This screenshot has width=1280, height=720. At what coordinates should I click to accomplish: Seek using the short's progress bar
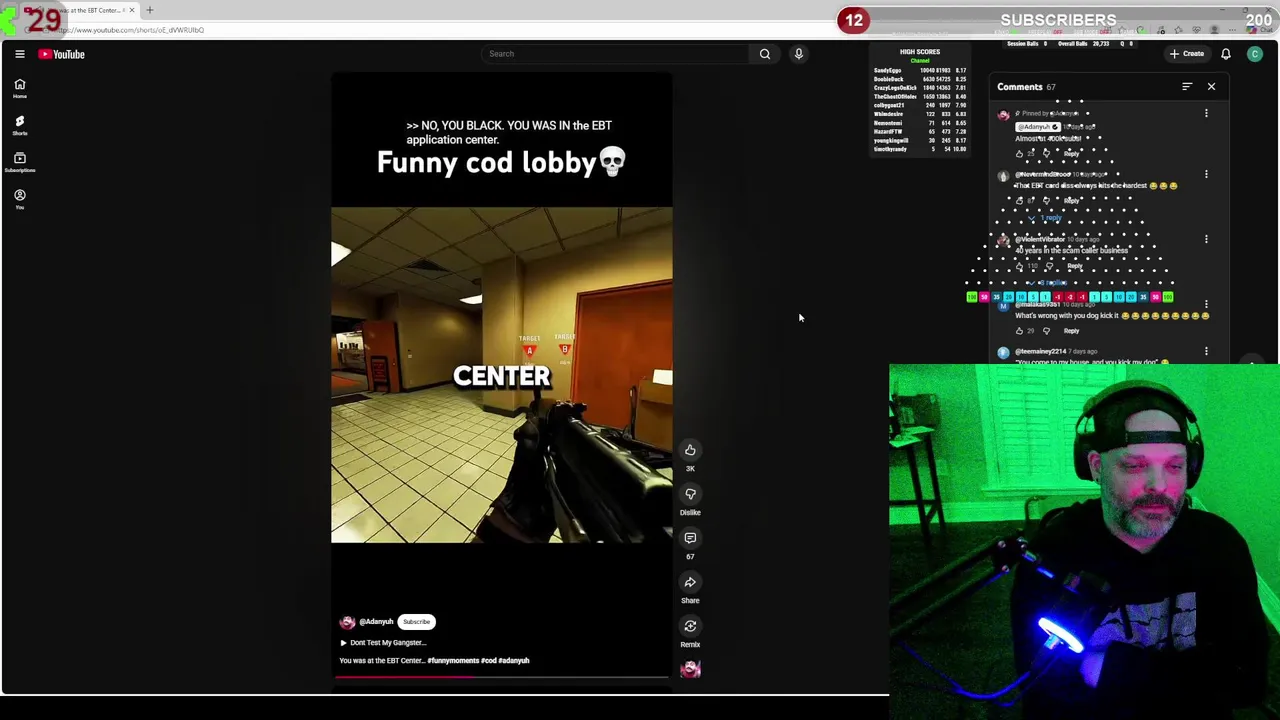tap(502, 677)
